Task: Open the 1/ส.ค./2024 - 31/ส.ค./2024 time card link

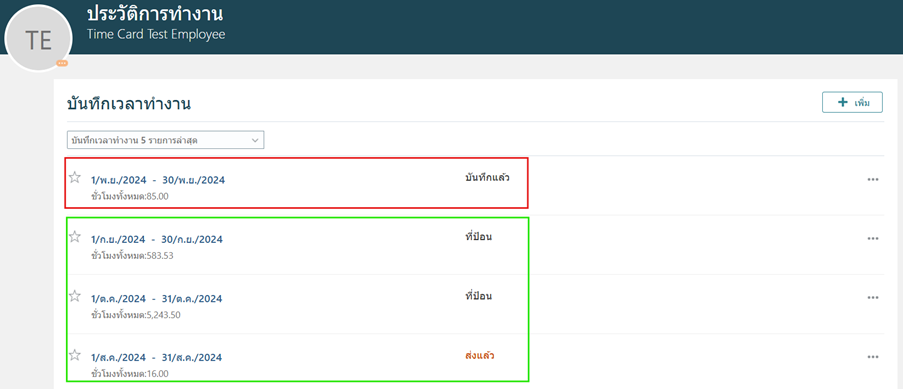Action: point(157,358)
